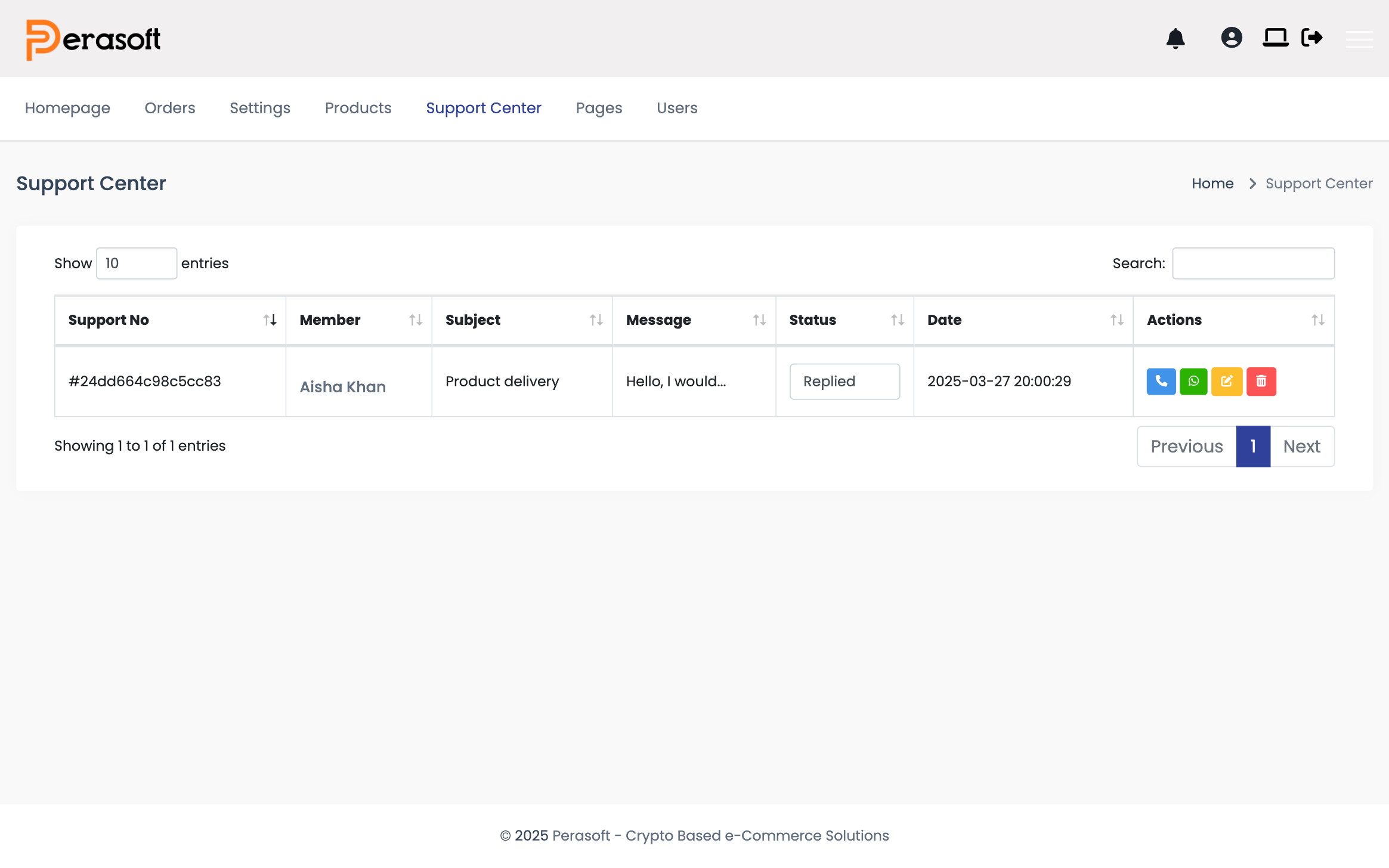
Task: Open WhatsApp chat via green button
Action: point(1193,382)
